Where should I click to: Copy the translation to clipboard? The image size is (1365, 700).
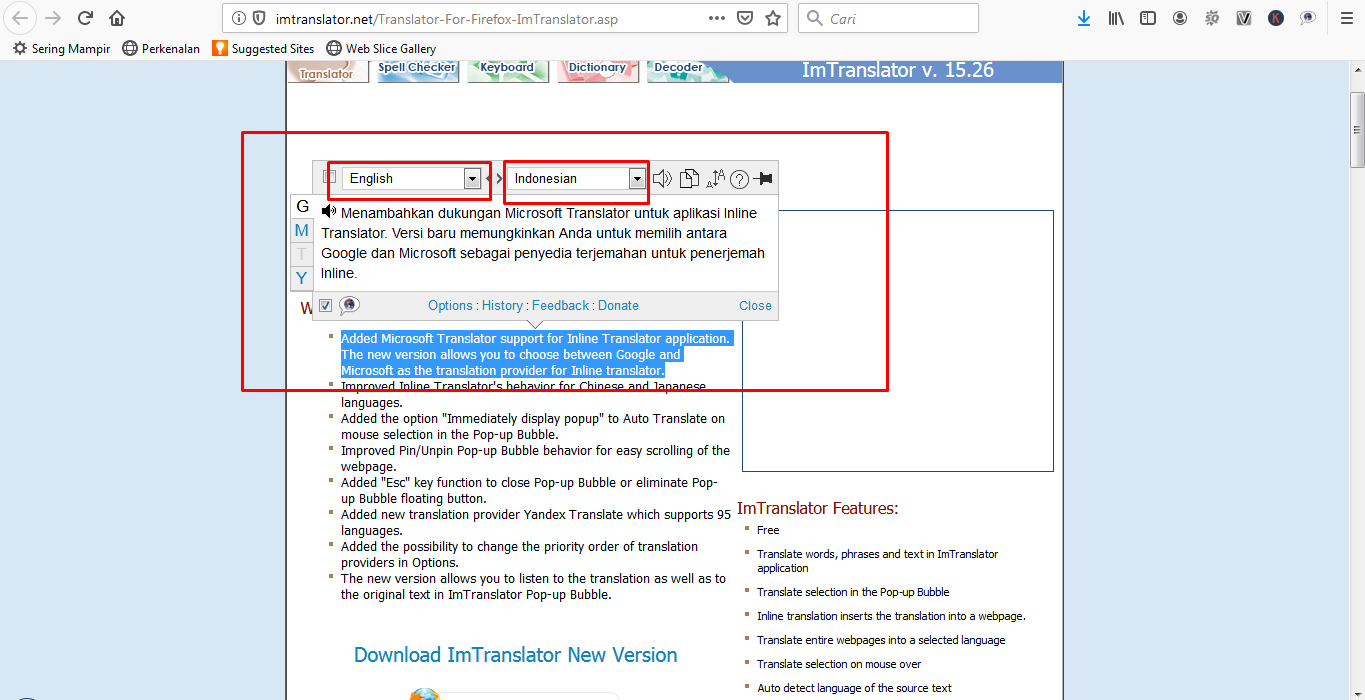pyautogui.click(x=689, y=179)
